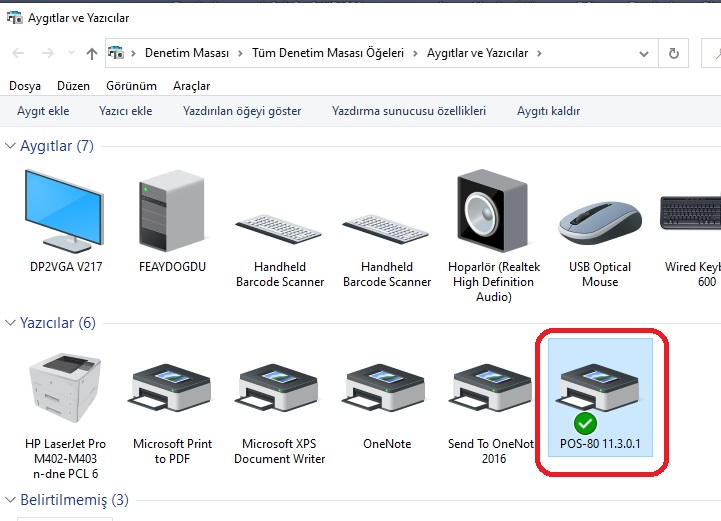
Task: Click Aygıtı kaldır in the toolbar
Action: [547, 111]
